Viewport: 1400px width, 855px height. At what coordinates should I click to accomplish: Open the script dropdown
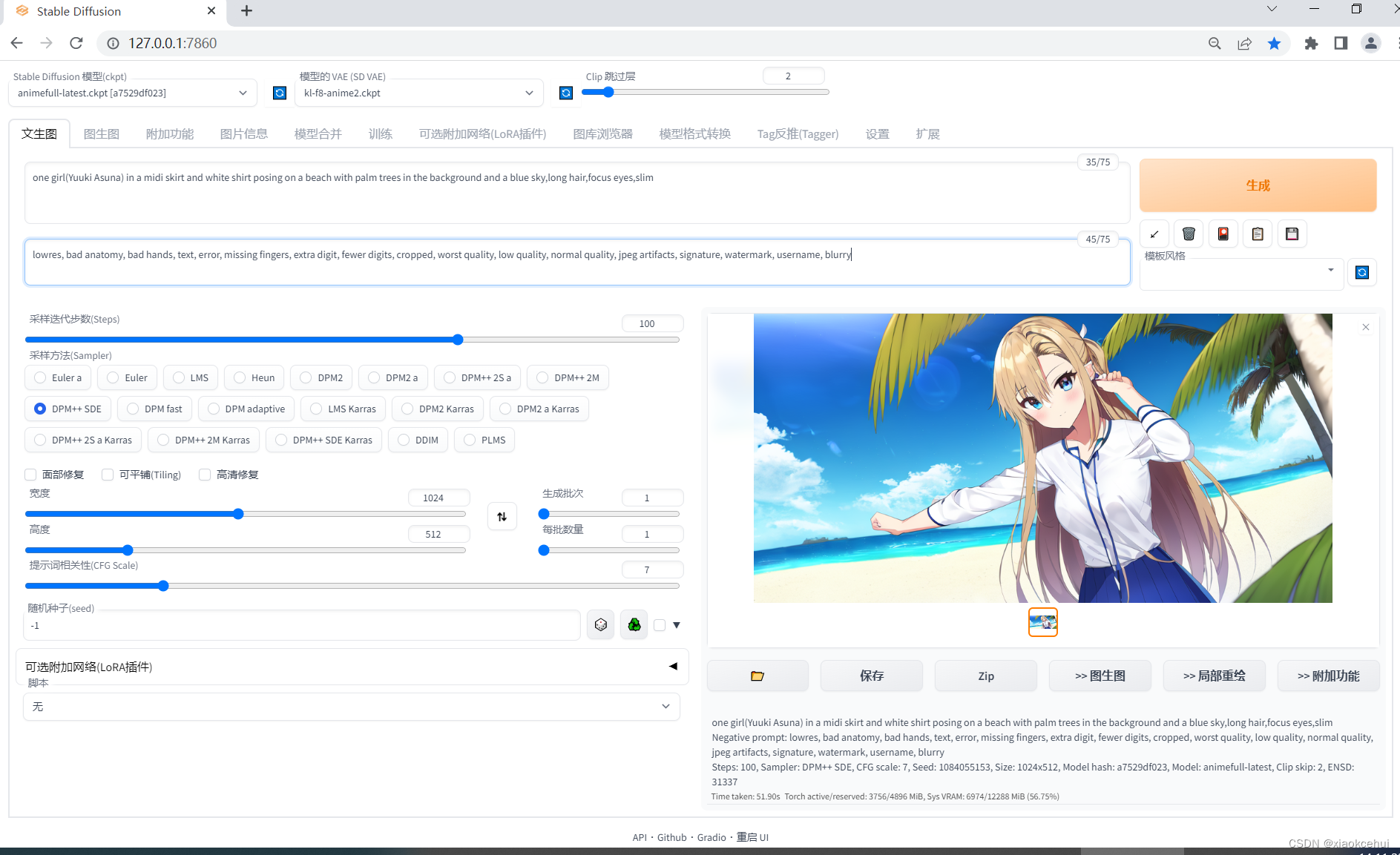point(352,707)
